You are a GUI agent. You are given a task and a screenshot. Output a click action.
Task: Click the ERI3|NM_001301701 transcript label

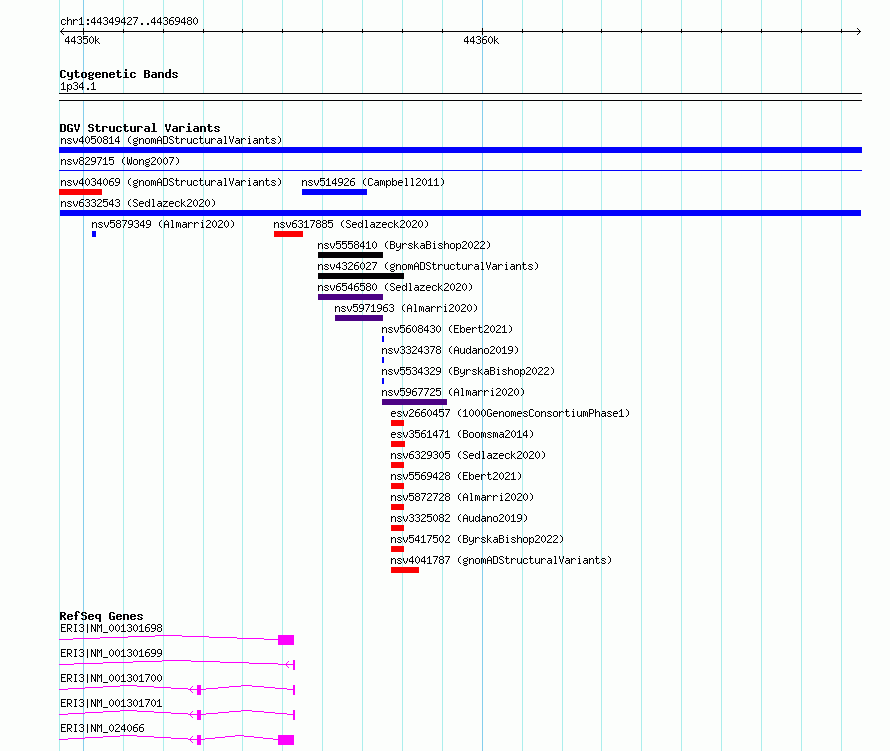(x=111, y=703)
